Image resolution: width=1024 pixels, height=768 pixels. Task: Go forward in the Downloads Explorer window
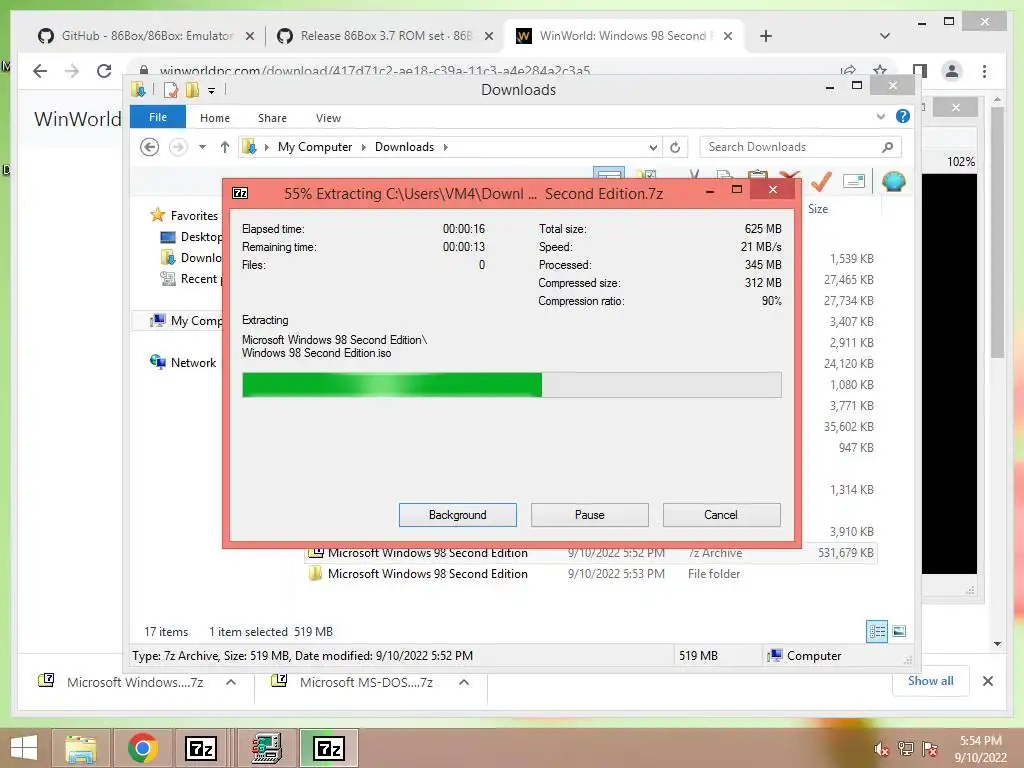[x=178, y=147]
